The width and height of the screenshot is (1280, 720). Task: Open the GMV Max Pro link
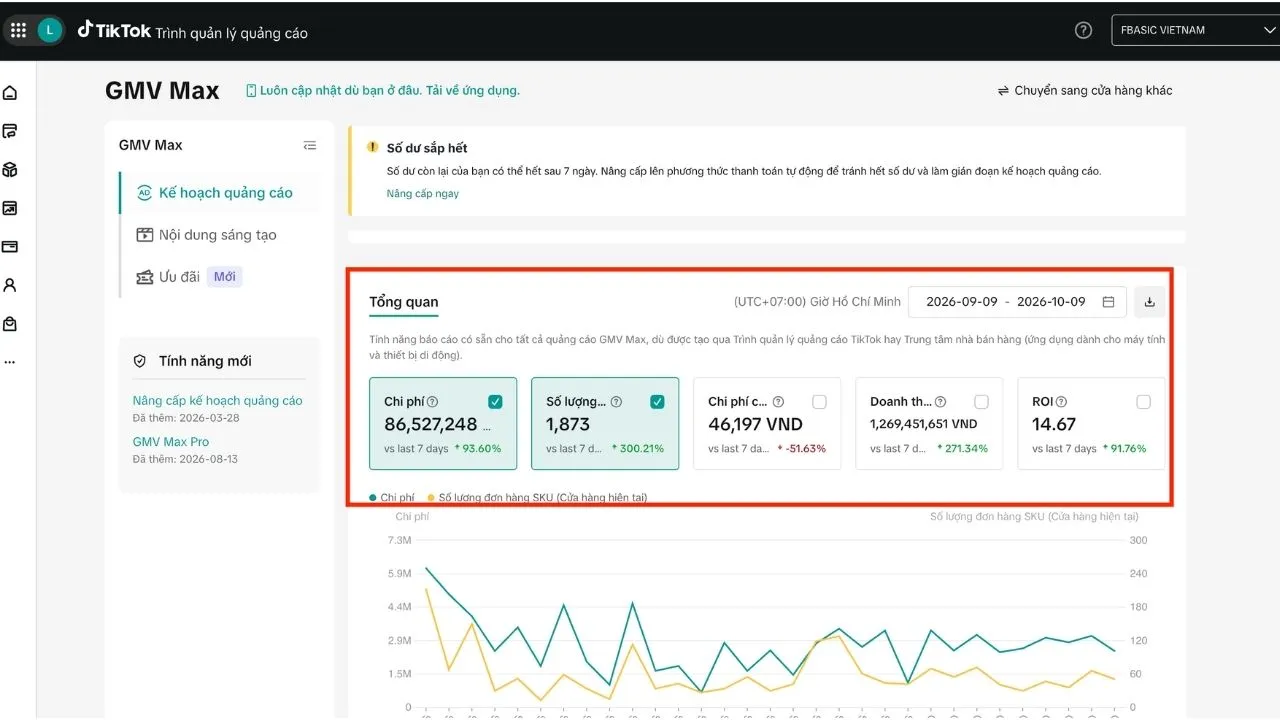171,441
